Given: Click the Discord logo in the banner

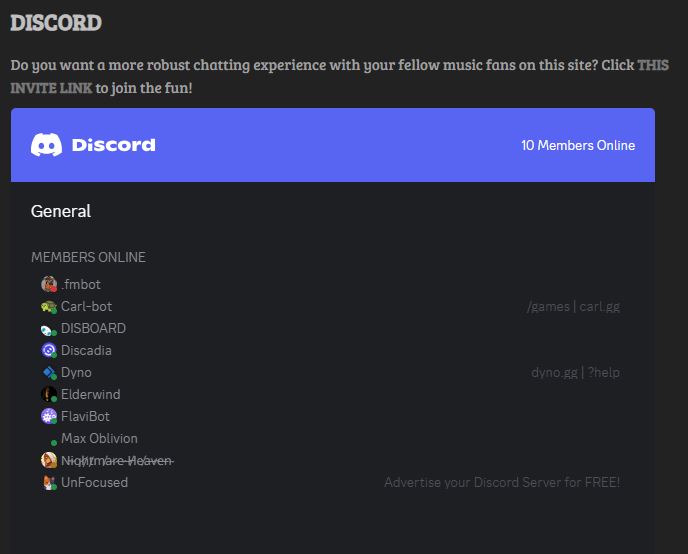Looking at the screenshot, I should [93, 145].
